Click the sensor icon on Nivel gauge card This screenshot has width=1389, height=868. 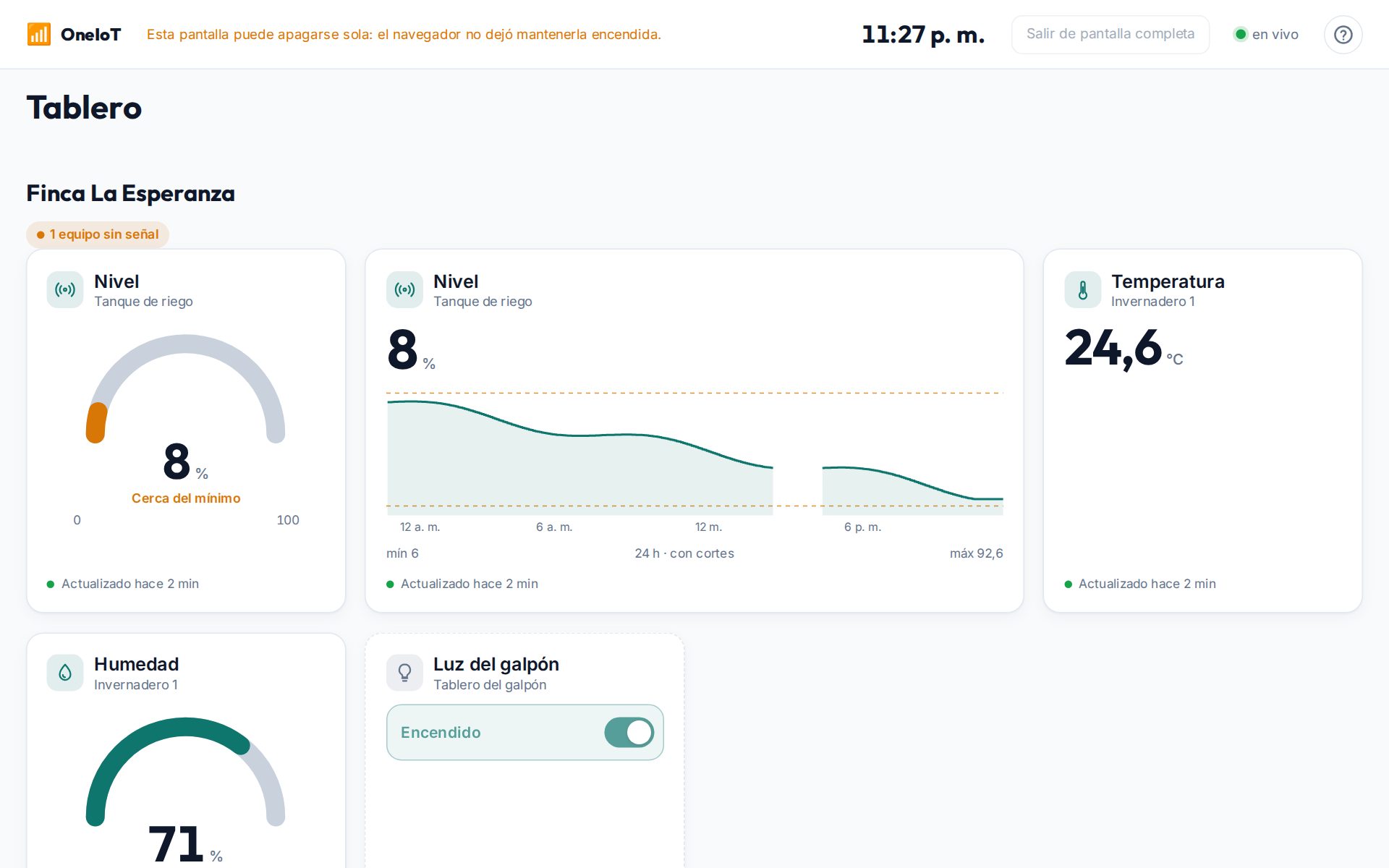(x=65, y=290)
